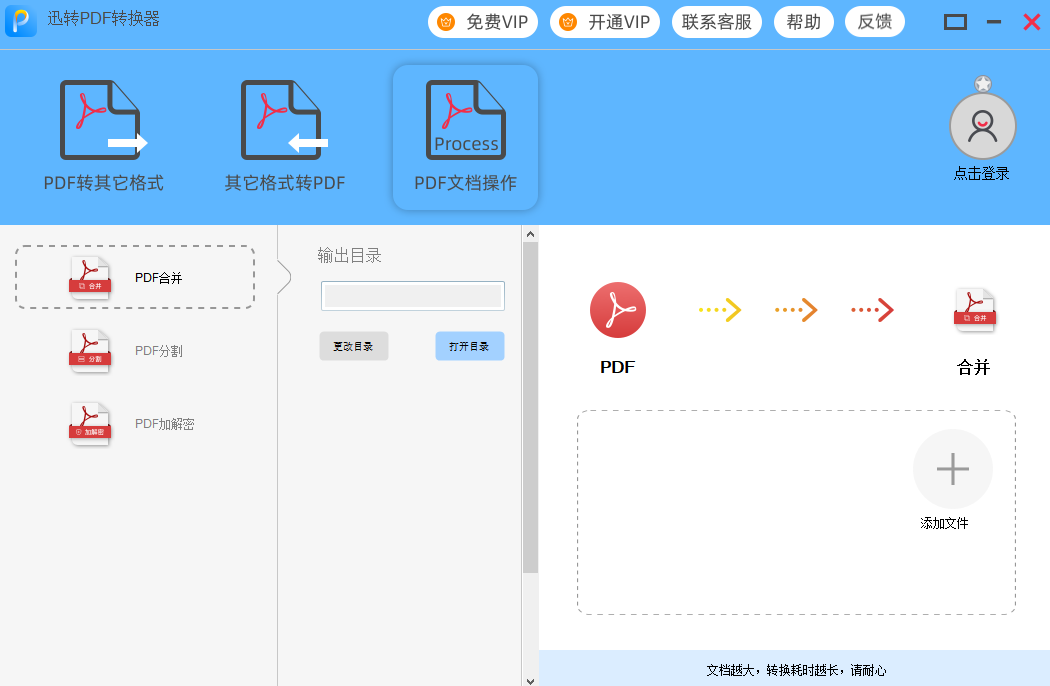Click the star badge above the avatar
This screenshot has height=686, width=1050.
pyautogui.click(x=983, y=84)
